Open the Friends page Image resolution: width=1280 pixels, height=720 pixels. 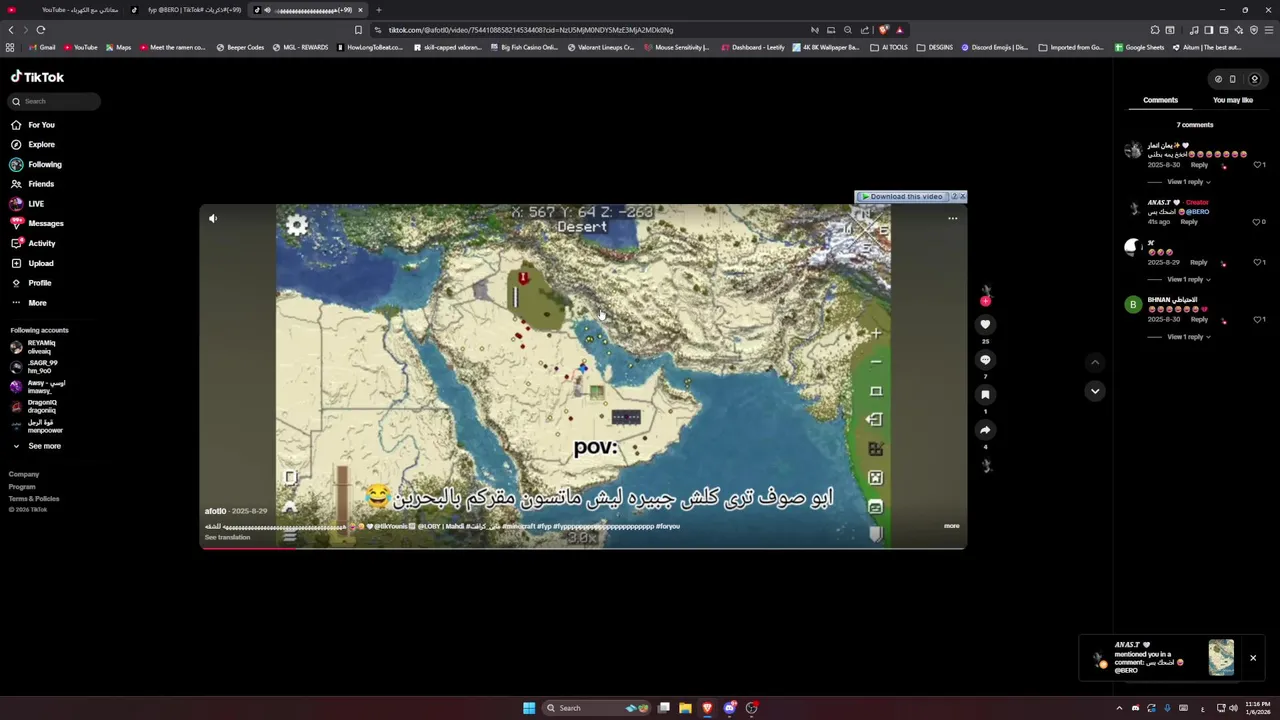(32, 184)
